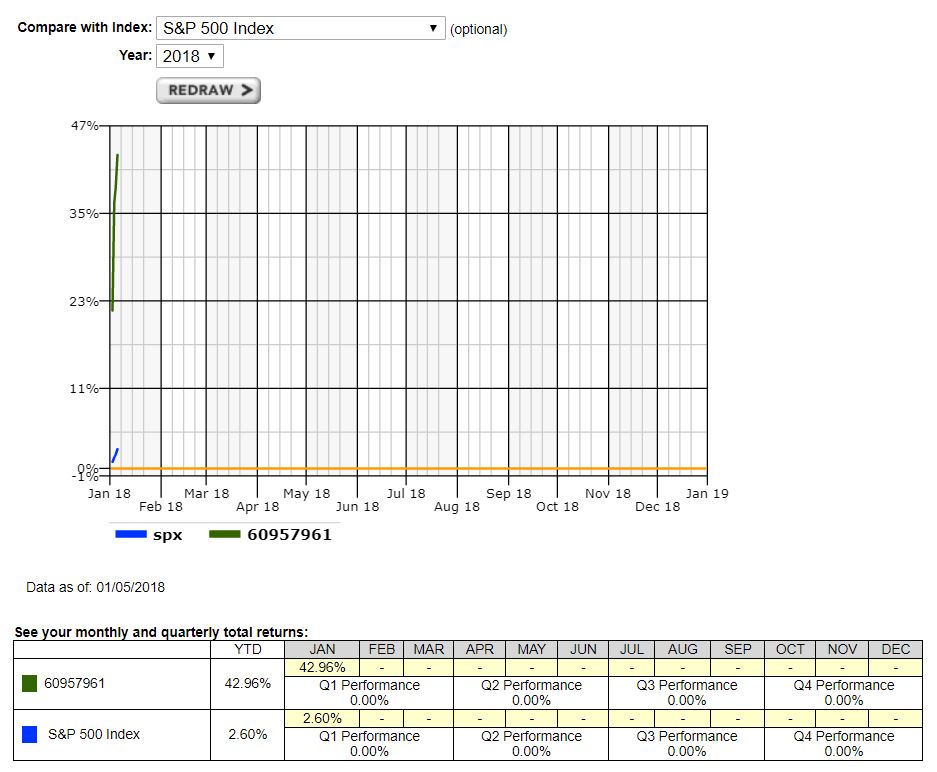Select the NOV column header
937x772 pixels.
pyautogui.click(x=841, y=650)
